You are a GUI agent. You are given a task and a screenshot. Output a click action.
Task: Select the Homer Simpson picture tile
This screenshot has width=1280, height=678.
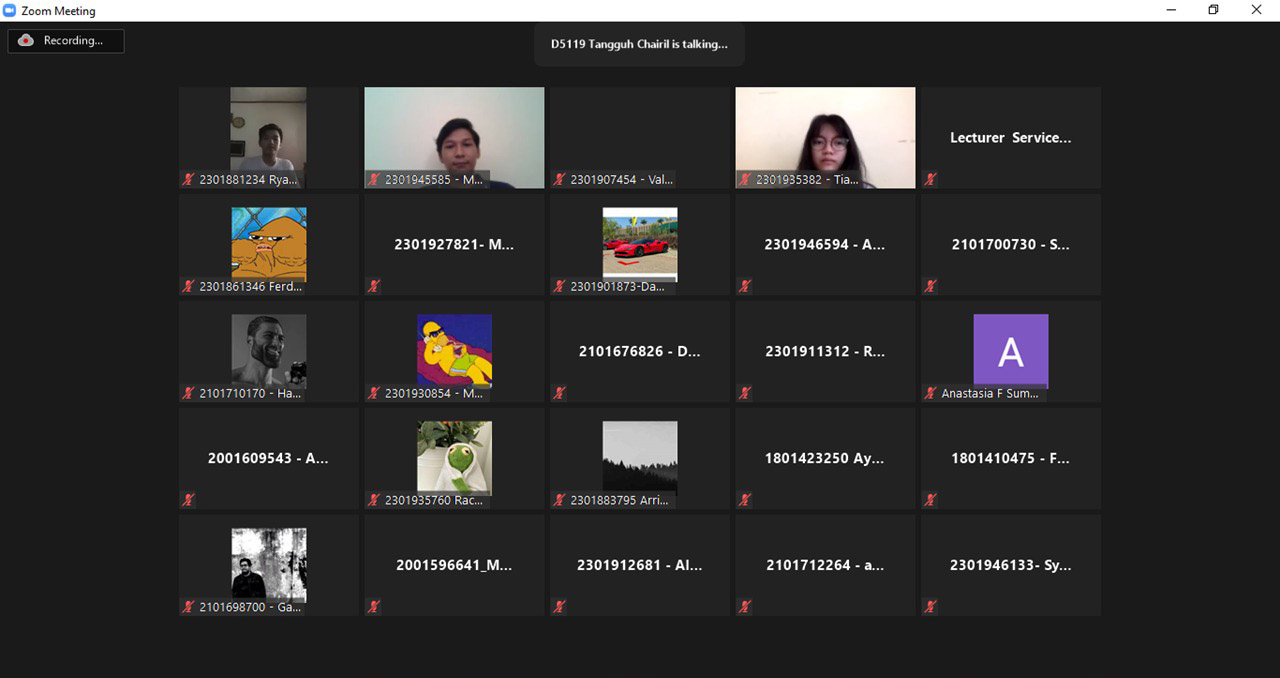[454, 351]
